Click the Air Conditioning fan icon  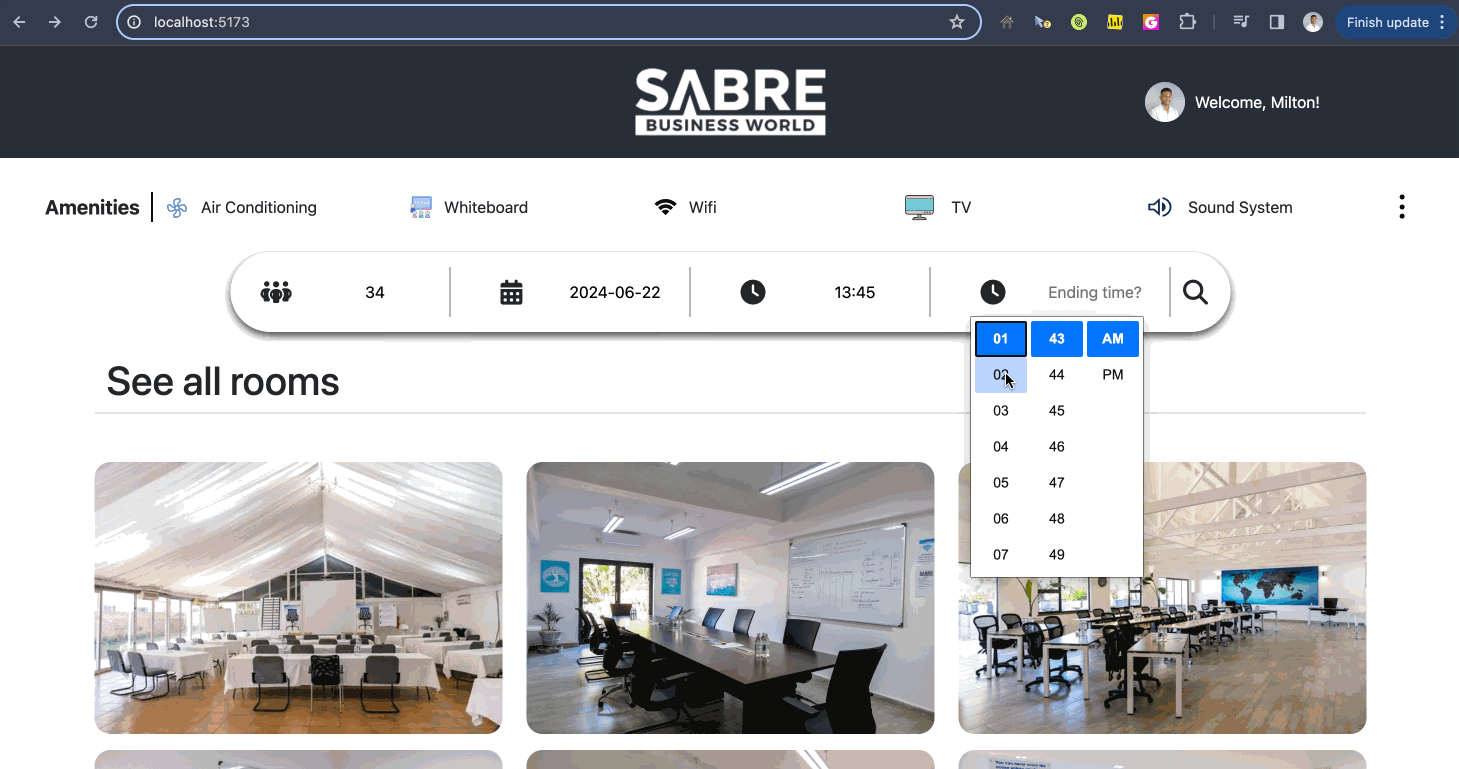[x=177, y=208]
